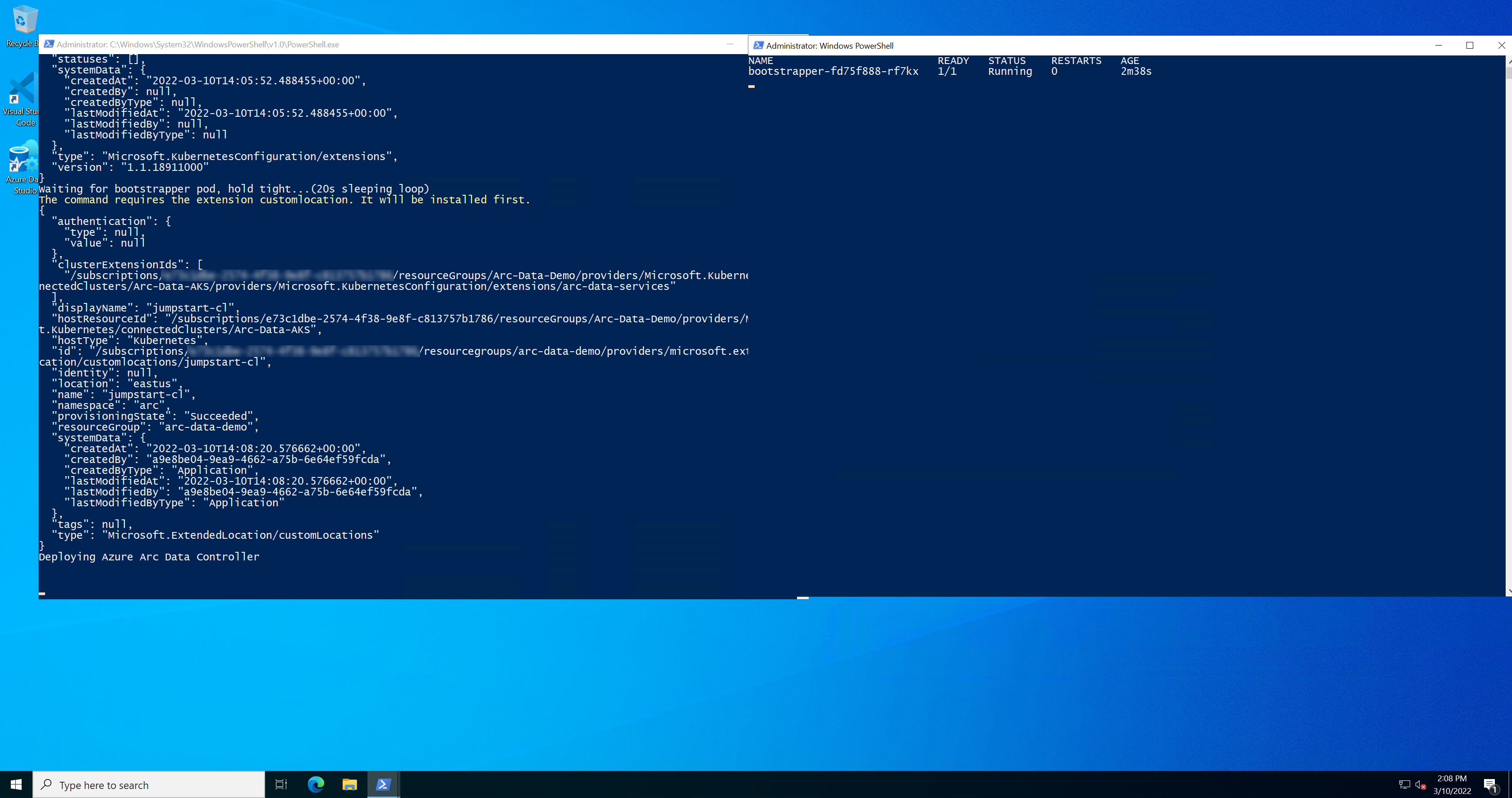1512x798 pixels.
Task: Close the Administrator: Windows PowerShell window
Action: pyautogui.click(x=1501, y=45)
